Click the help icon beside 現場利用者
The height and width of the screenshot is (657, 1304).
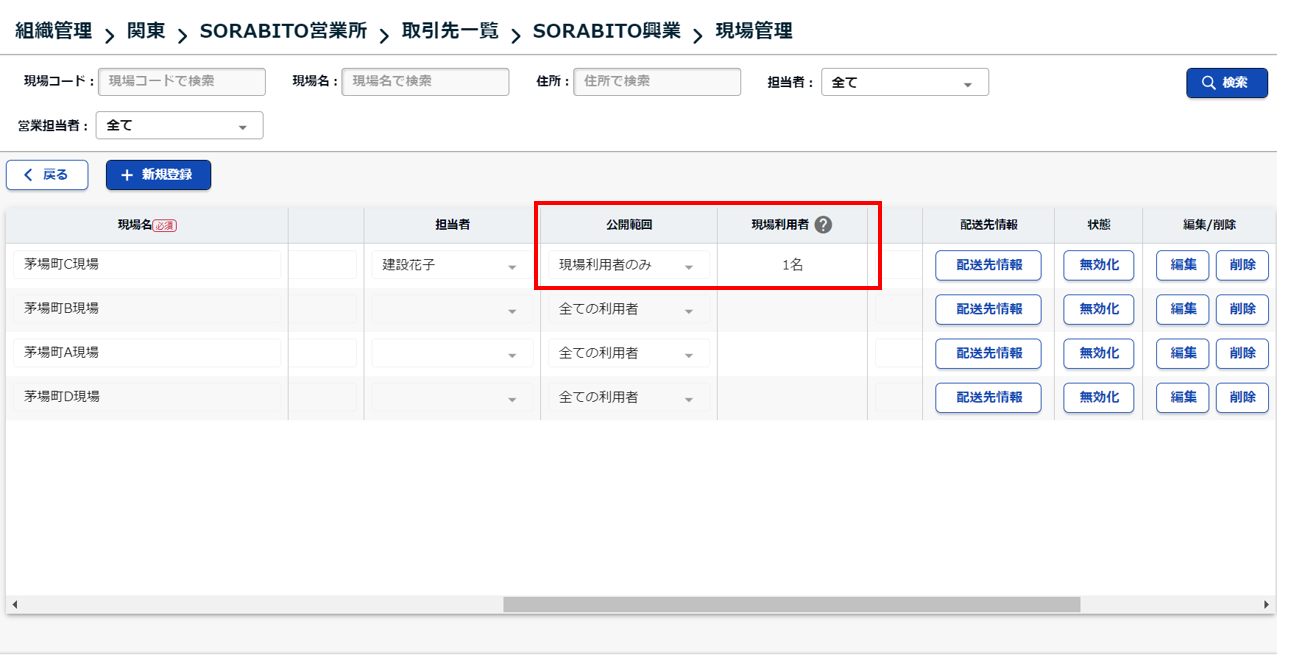(823, 225)
